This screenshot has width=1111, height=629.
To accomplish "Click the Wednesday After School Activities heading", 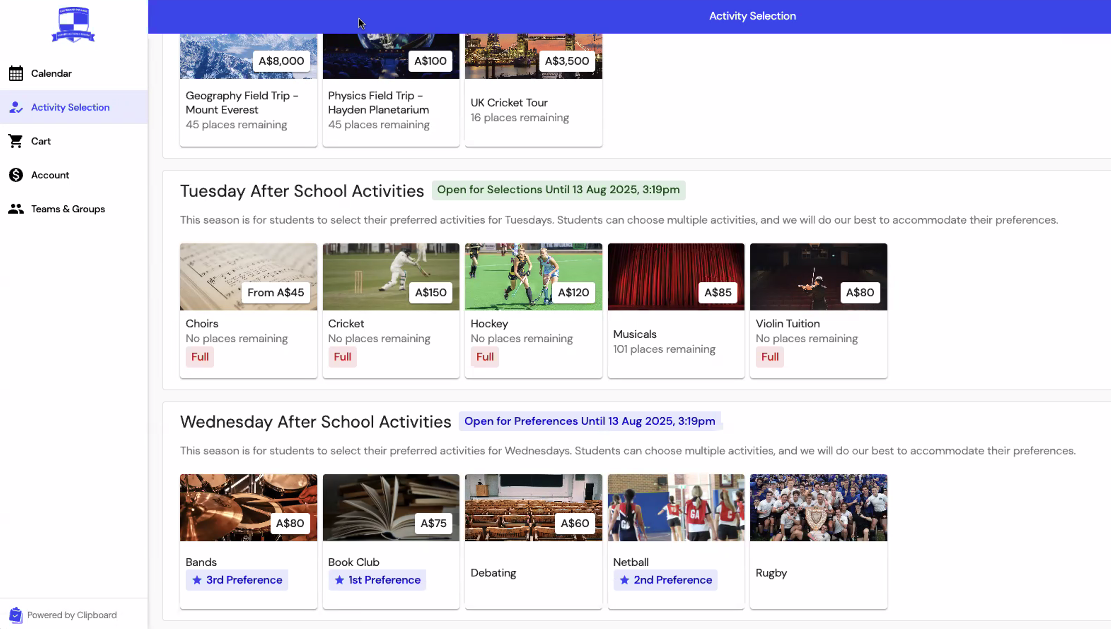I will pos(315,422).
